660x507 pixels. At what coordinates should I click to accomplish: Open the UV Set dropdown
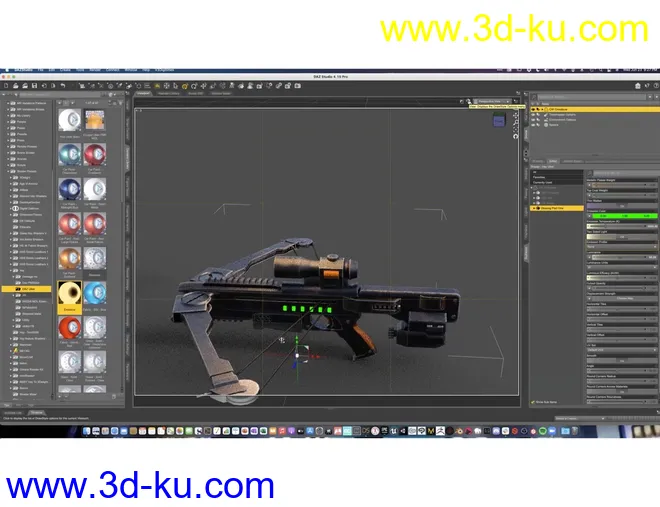pos(621,350)
